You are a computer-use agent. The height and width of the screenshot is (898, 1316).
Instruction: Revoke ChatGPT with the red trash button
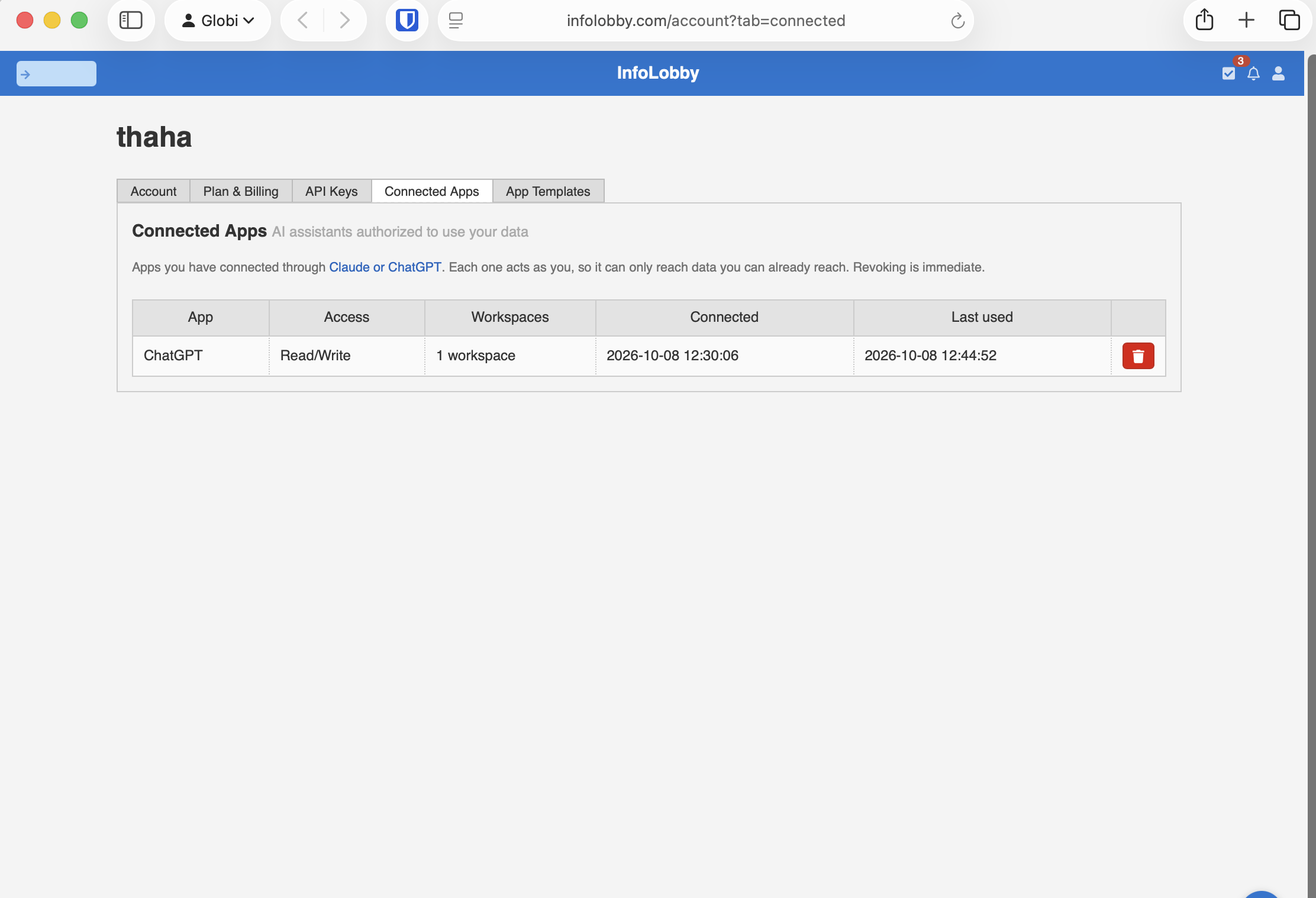coord(1138,356)
